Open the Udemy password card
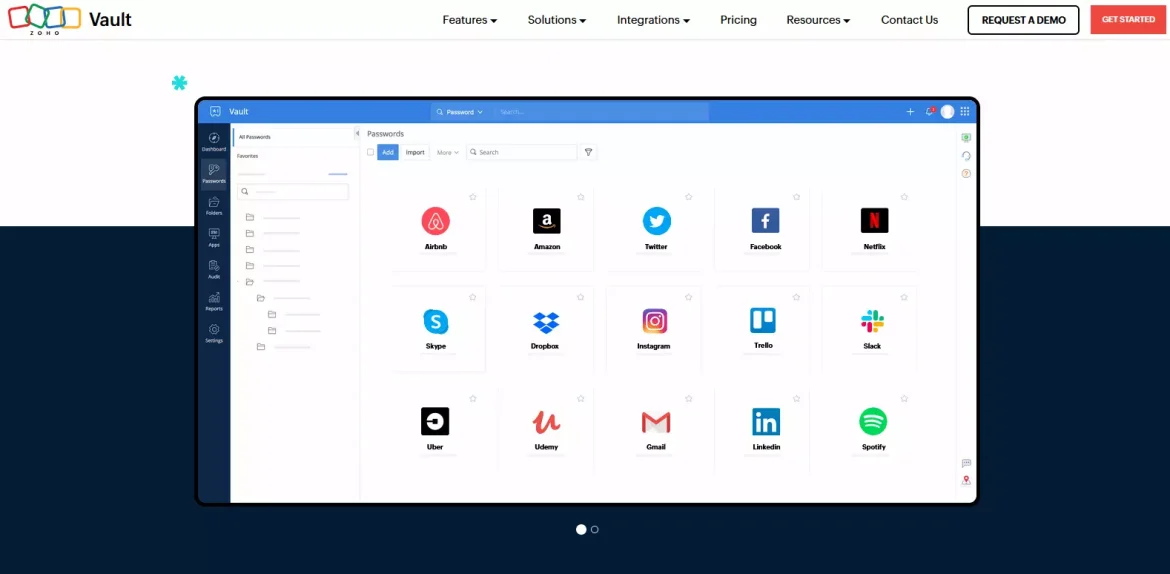The height and width of the screenshot is (574, 1170). pyautogui.click(x=546, y=430)
